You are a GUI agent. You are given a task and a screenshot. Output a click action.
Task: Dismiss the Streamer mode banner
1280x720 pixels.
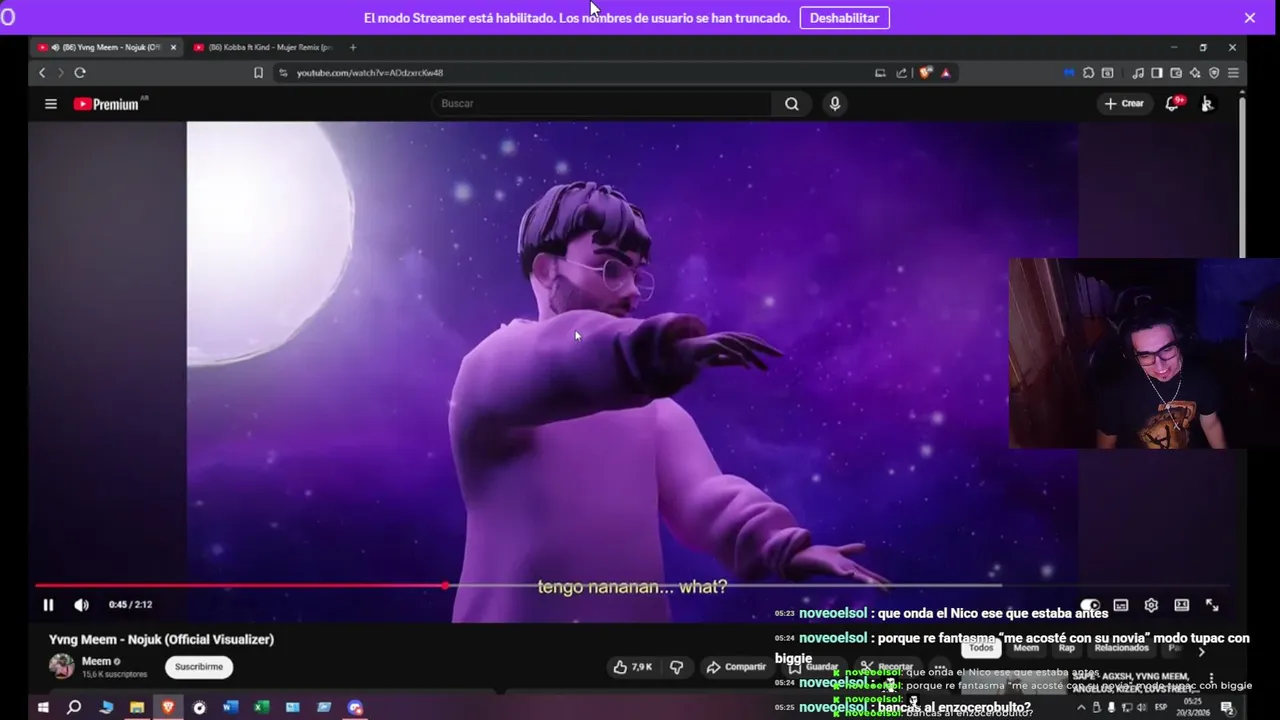[x=1250, y=18]
